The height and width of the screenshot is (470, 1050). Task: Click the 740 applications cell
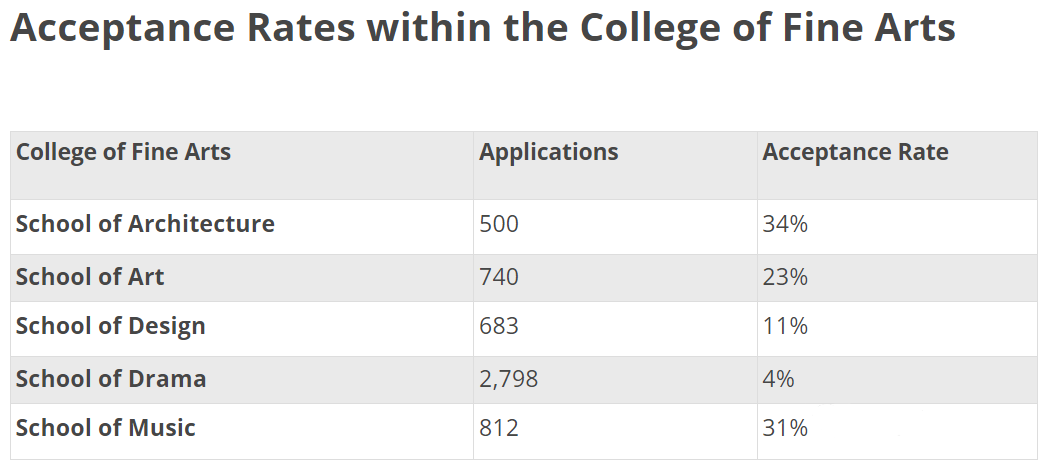pos(499,277)
